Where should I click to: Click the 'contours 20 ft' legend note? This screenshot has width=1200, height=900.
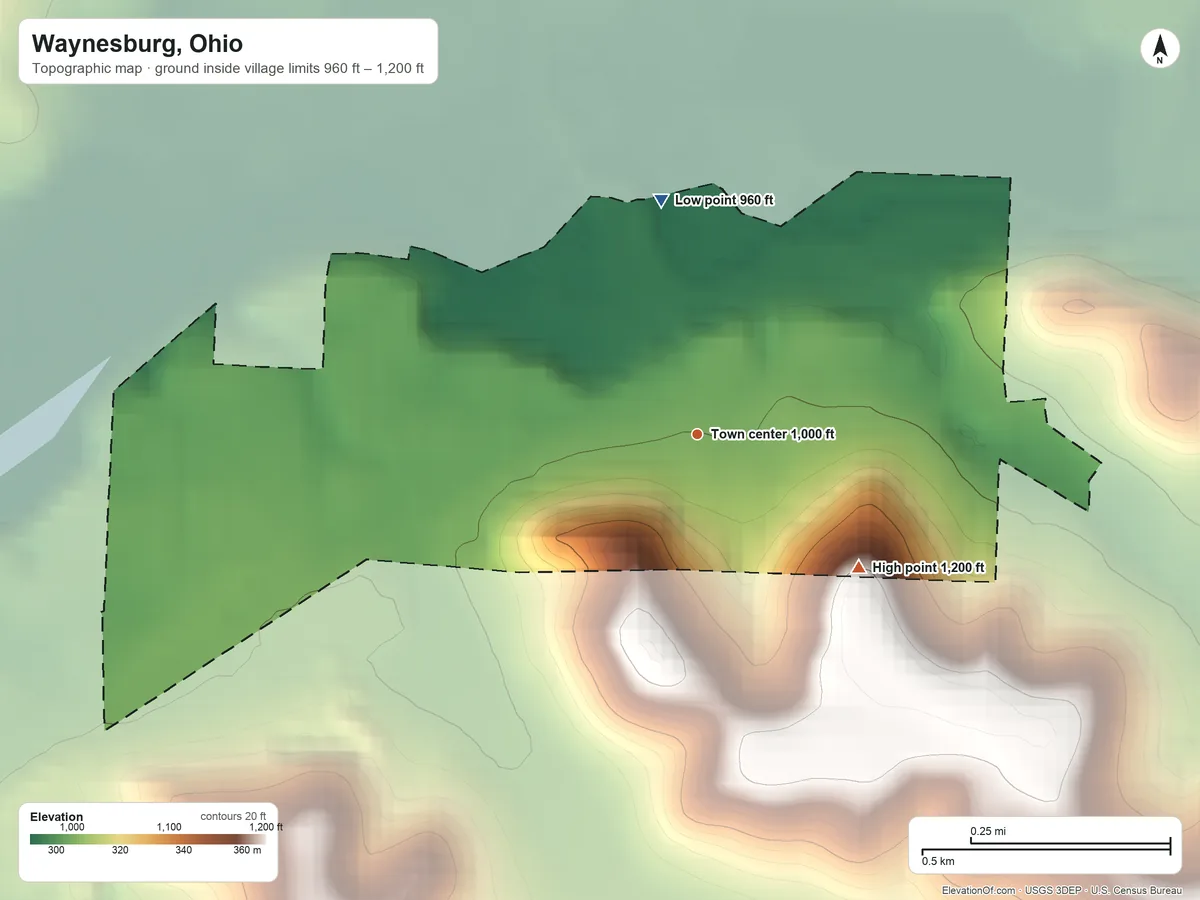(233, 816)
